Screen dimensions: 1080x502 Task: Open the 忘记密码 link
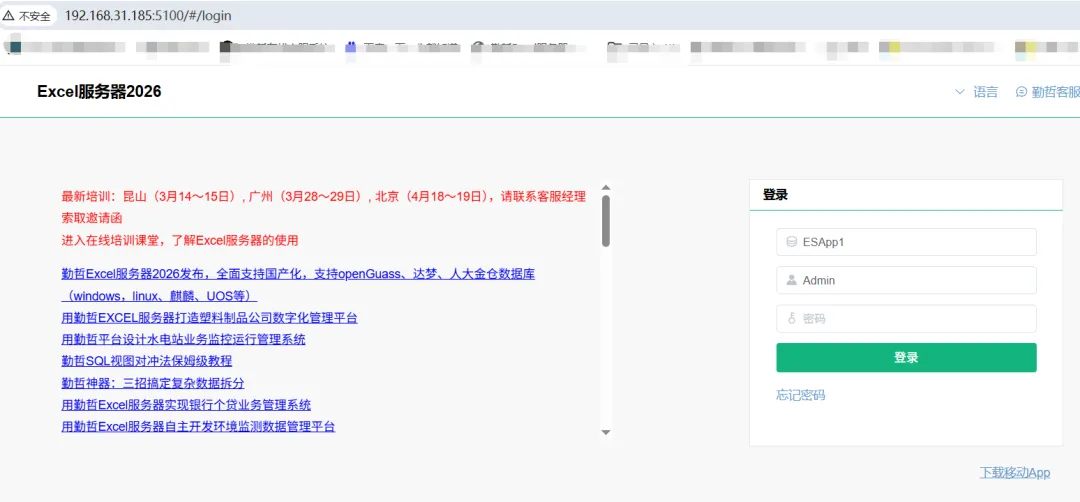(x=800, y=395)
